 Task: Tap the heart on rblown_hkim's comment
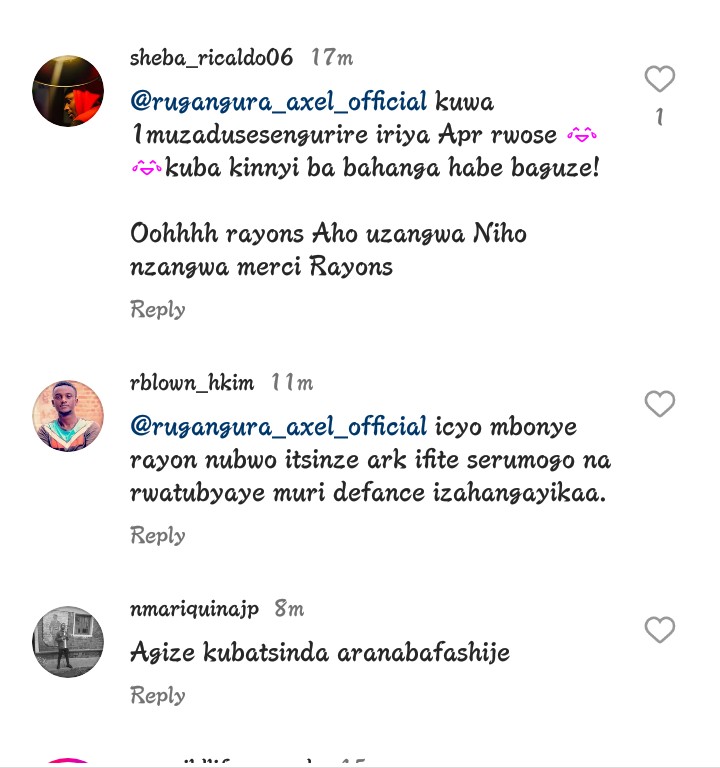660,404
